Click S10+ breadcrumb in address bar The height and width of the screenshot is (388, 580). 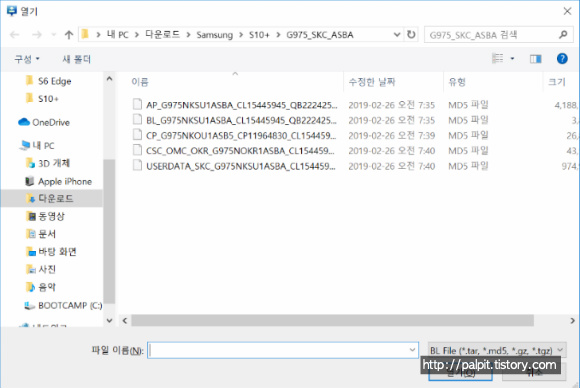259,35
